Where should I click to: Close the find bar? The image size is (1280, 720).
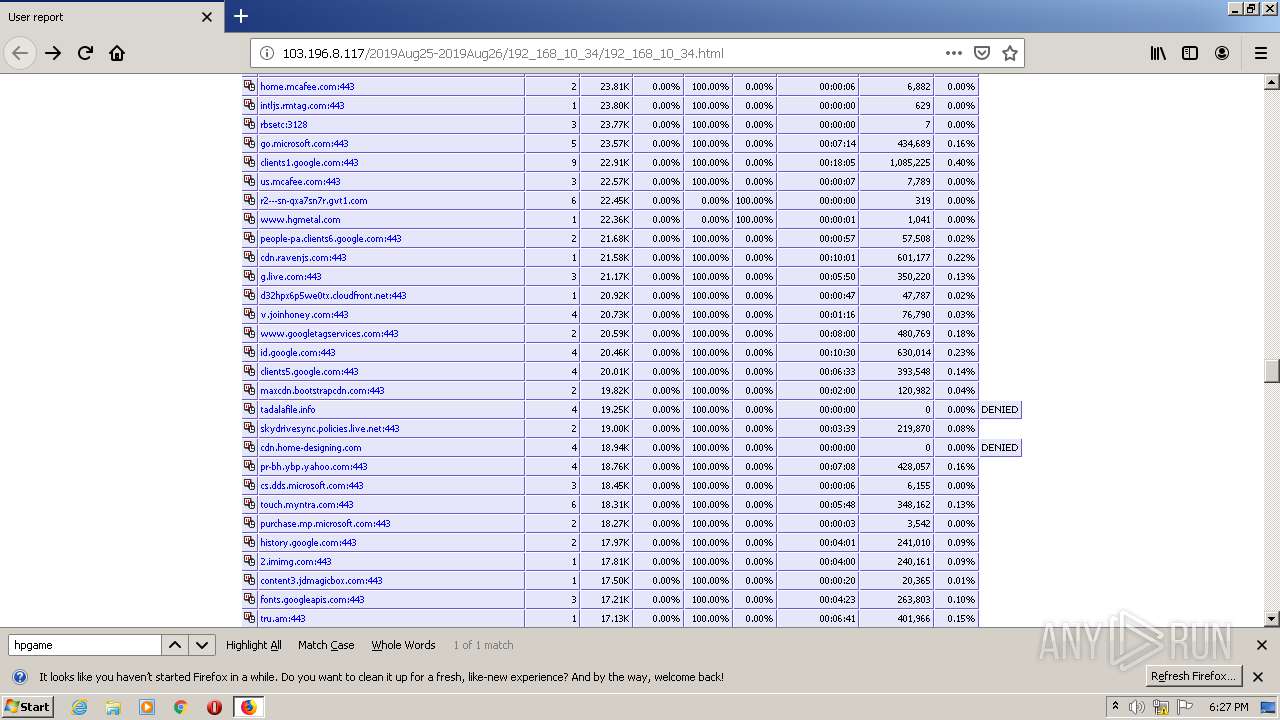[1261, 645]
